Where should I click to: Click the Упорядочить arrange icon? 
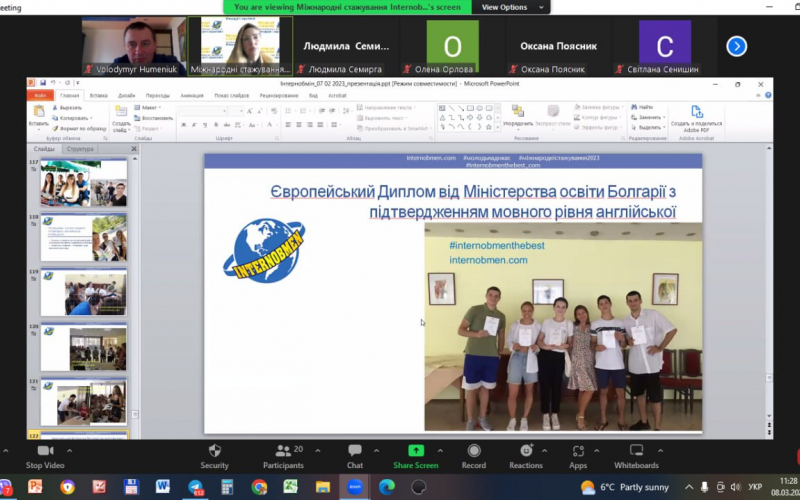click(x=518, y=111)
